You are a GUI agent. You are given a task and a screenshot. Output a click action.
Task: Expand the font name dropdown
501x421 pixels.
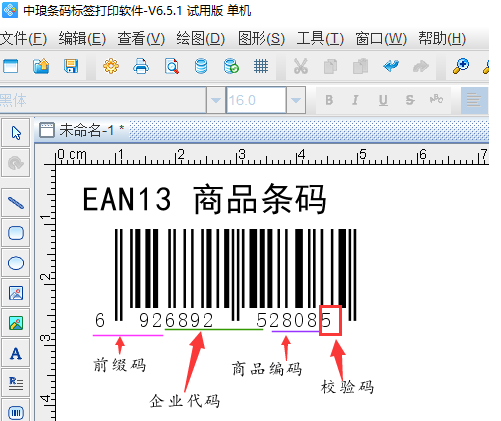point(216,100)
